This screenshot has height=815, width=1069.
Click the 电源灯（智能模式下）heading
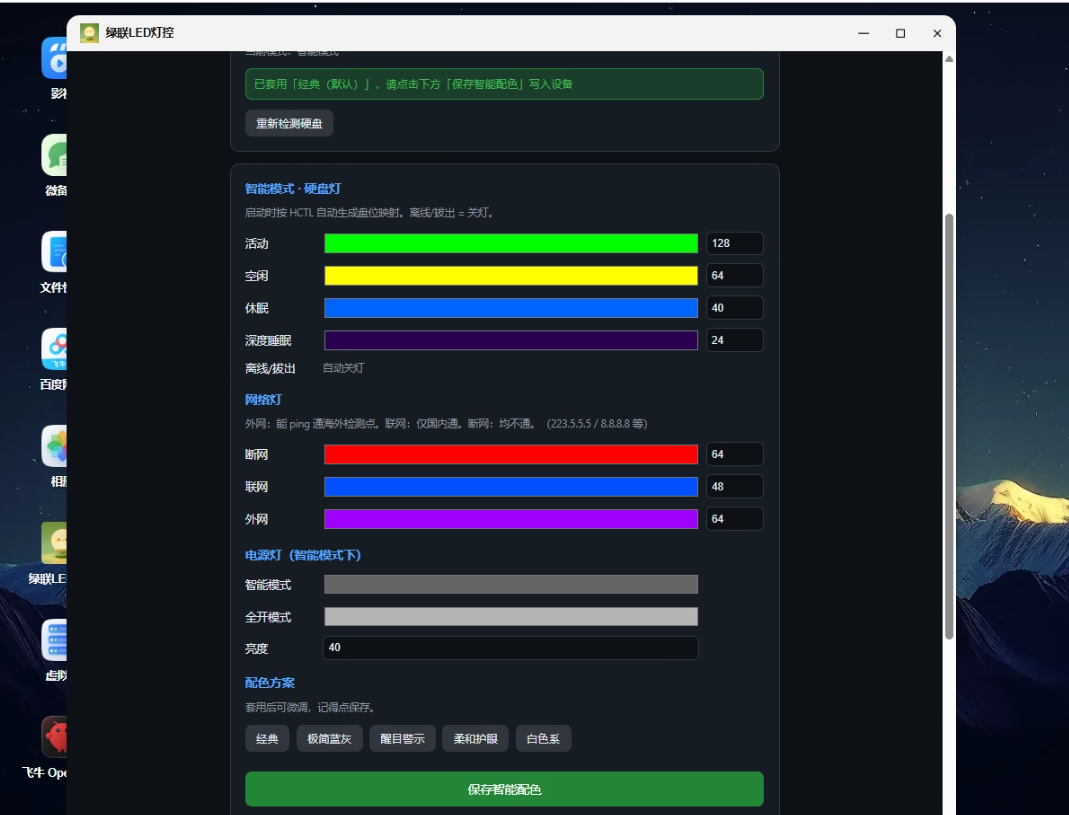coord(303,555)
